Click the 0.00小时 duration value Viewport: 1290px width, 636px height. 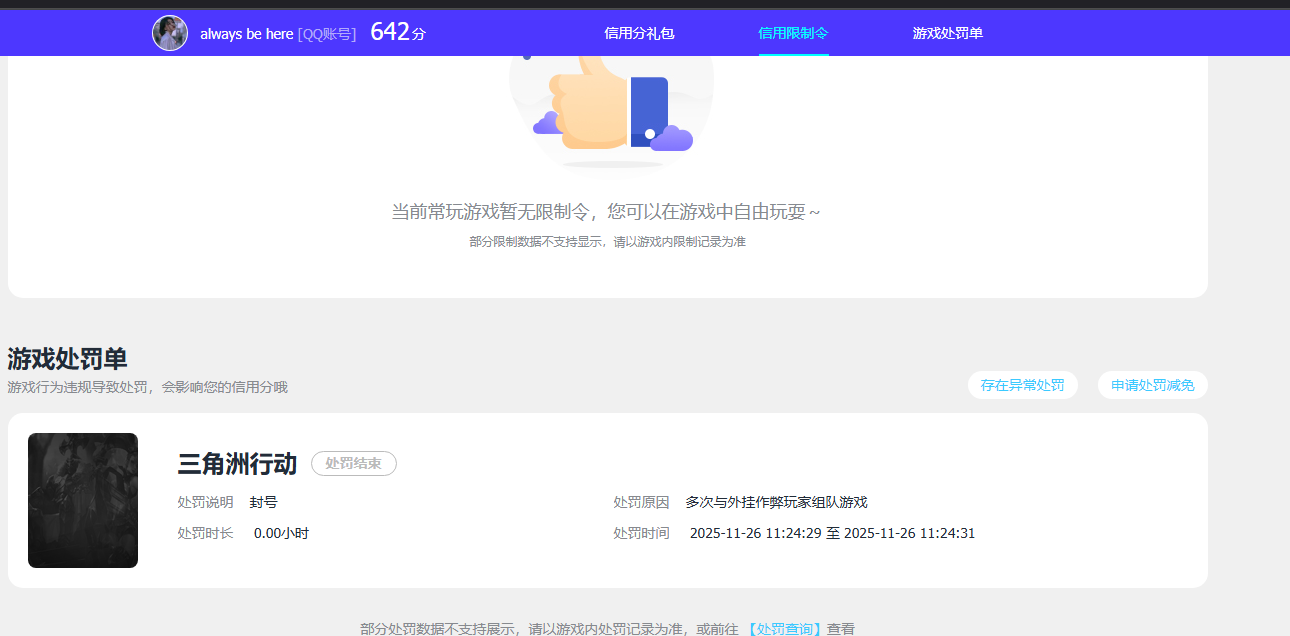281,533
